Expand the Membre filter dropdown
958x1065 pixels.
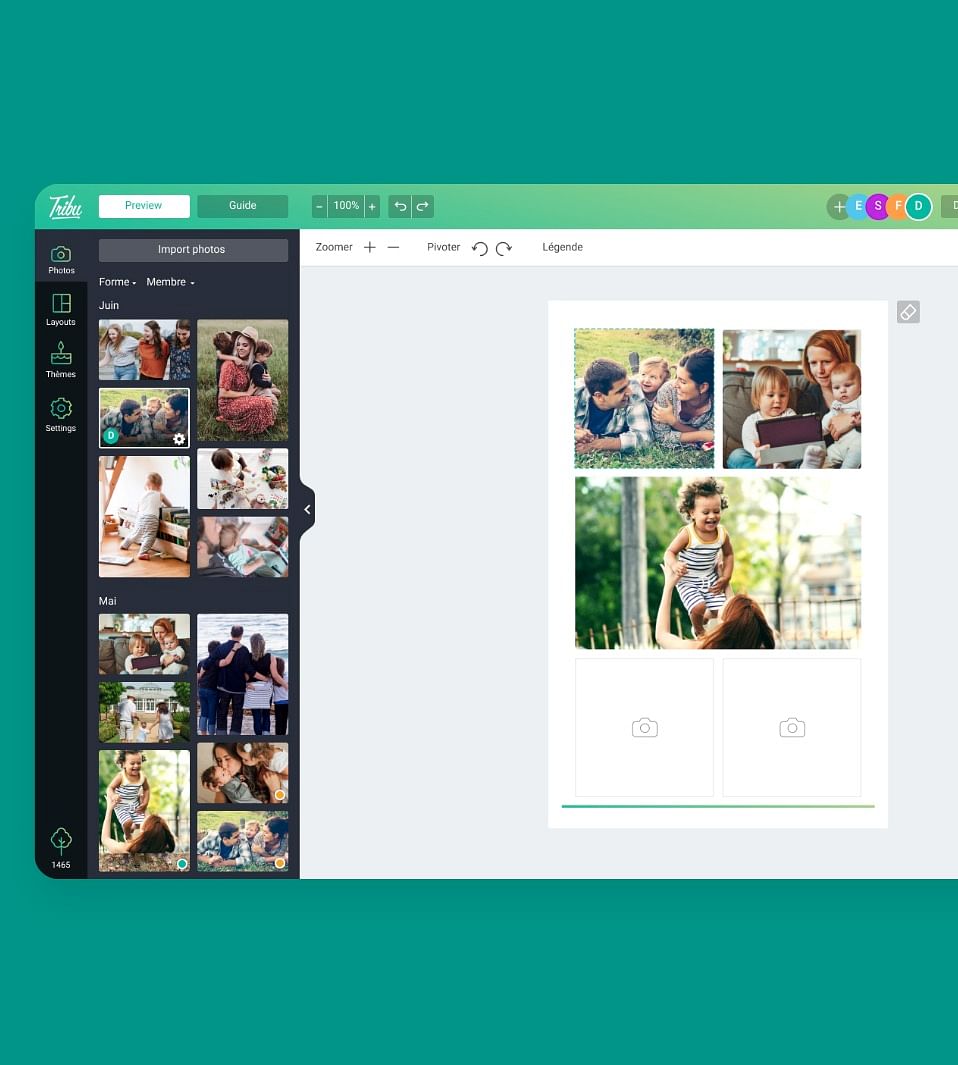tap(170, 283)
